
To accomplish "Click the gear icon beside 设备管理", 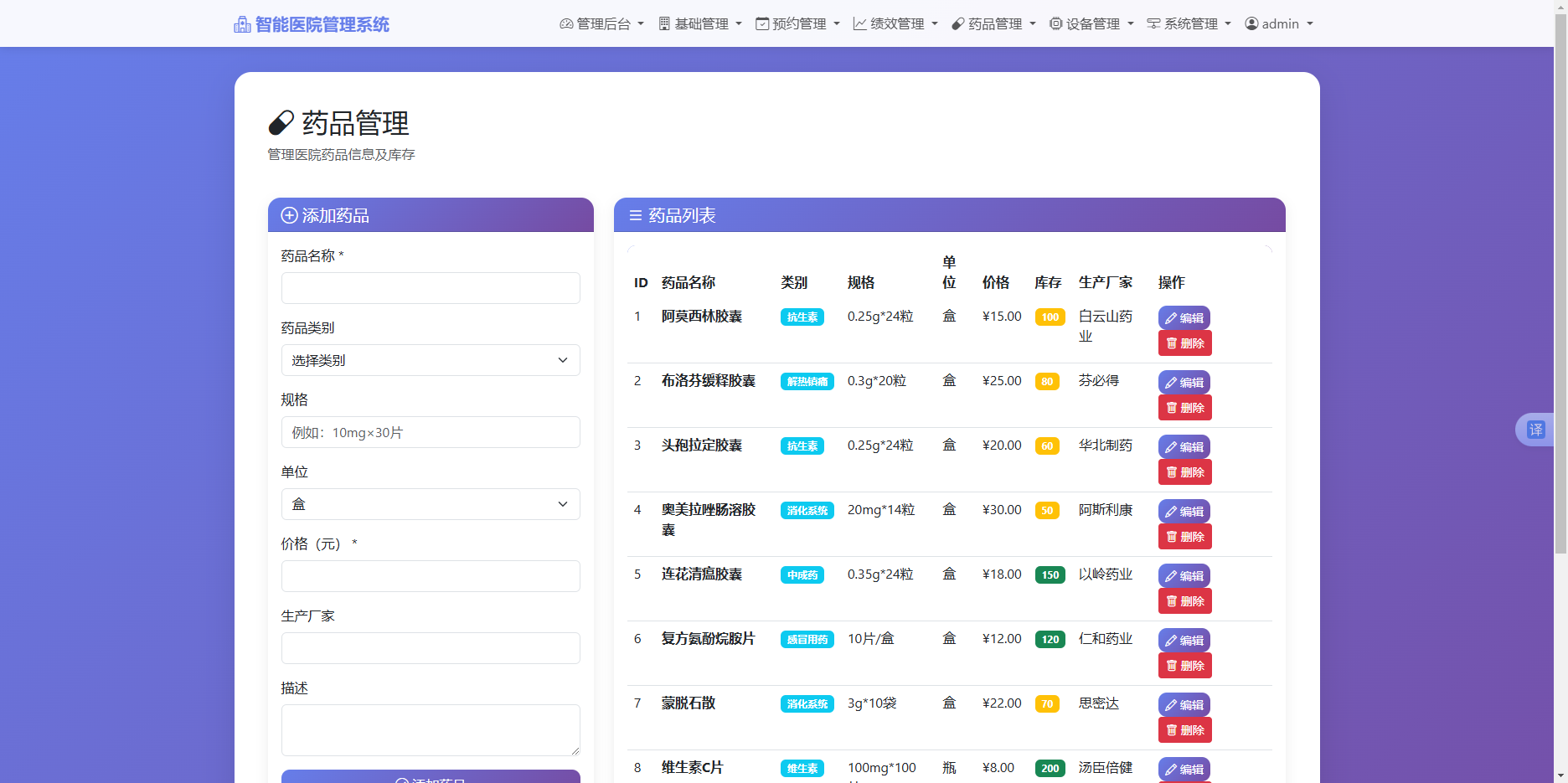I will (1055, 23).
